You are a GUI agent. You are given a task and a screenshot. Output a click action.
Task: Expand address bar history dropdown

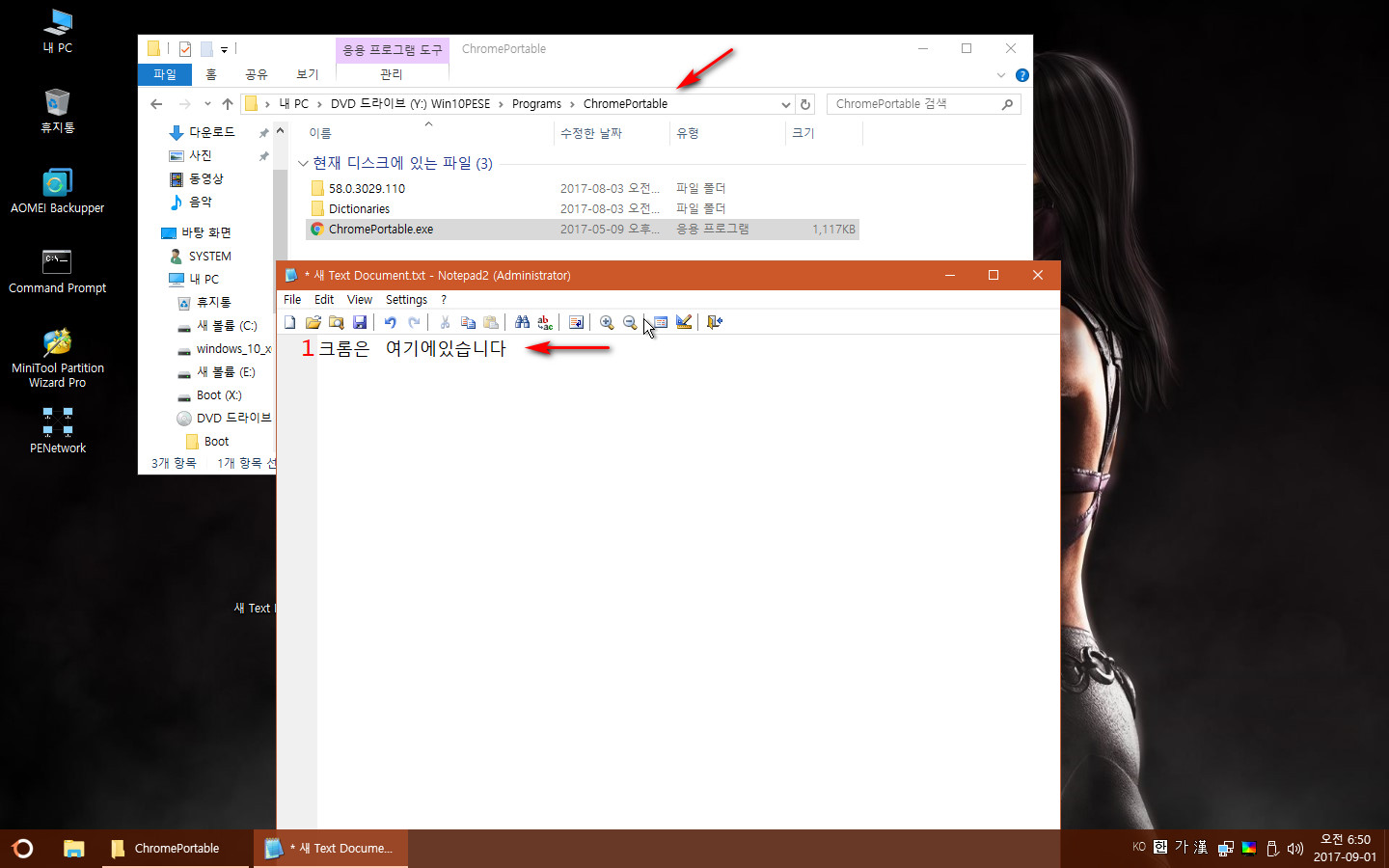point(785,104)
